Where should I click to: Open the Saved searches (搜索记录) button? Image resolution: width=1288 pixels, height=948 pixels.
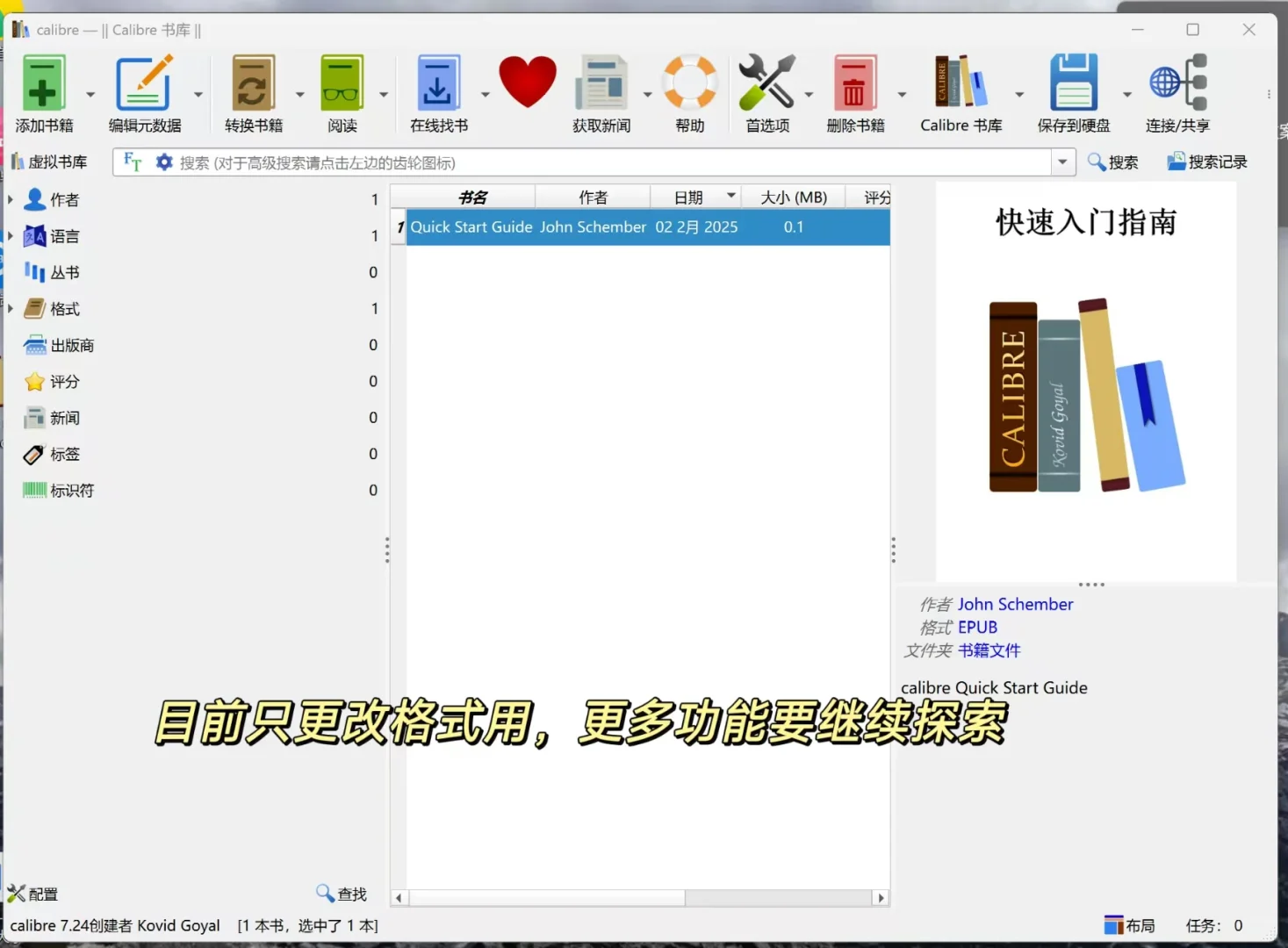click(x=1207, y=162)
